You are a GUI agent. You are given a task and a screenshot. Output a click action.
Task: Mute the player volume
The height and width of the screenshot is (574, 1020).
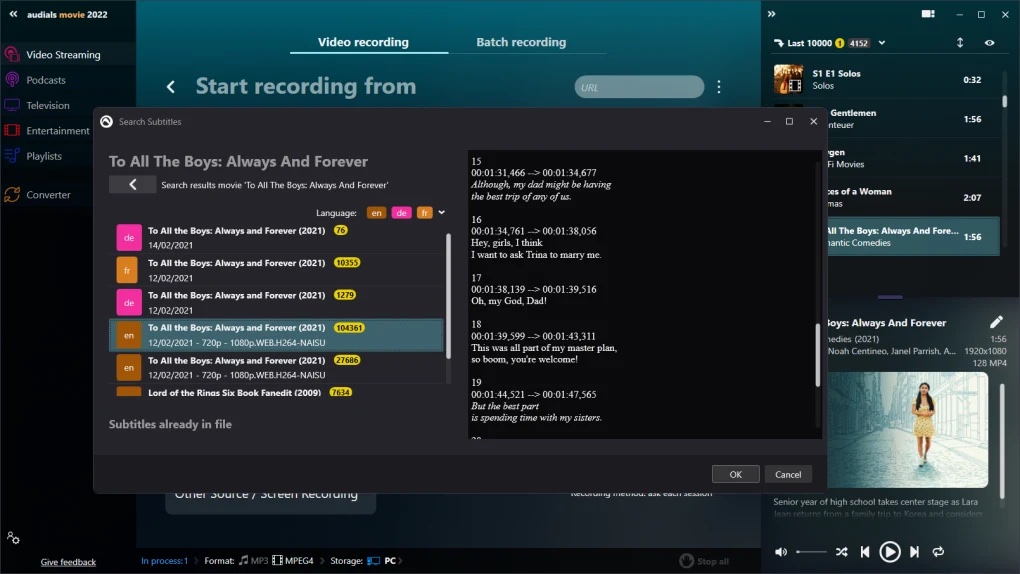point(781,552)
